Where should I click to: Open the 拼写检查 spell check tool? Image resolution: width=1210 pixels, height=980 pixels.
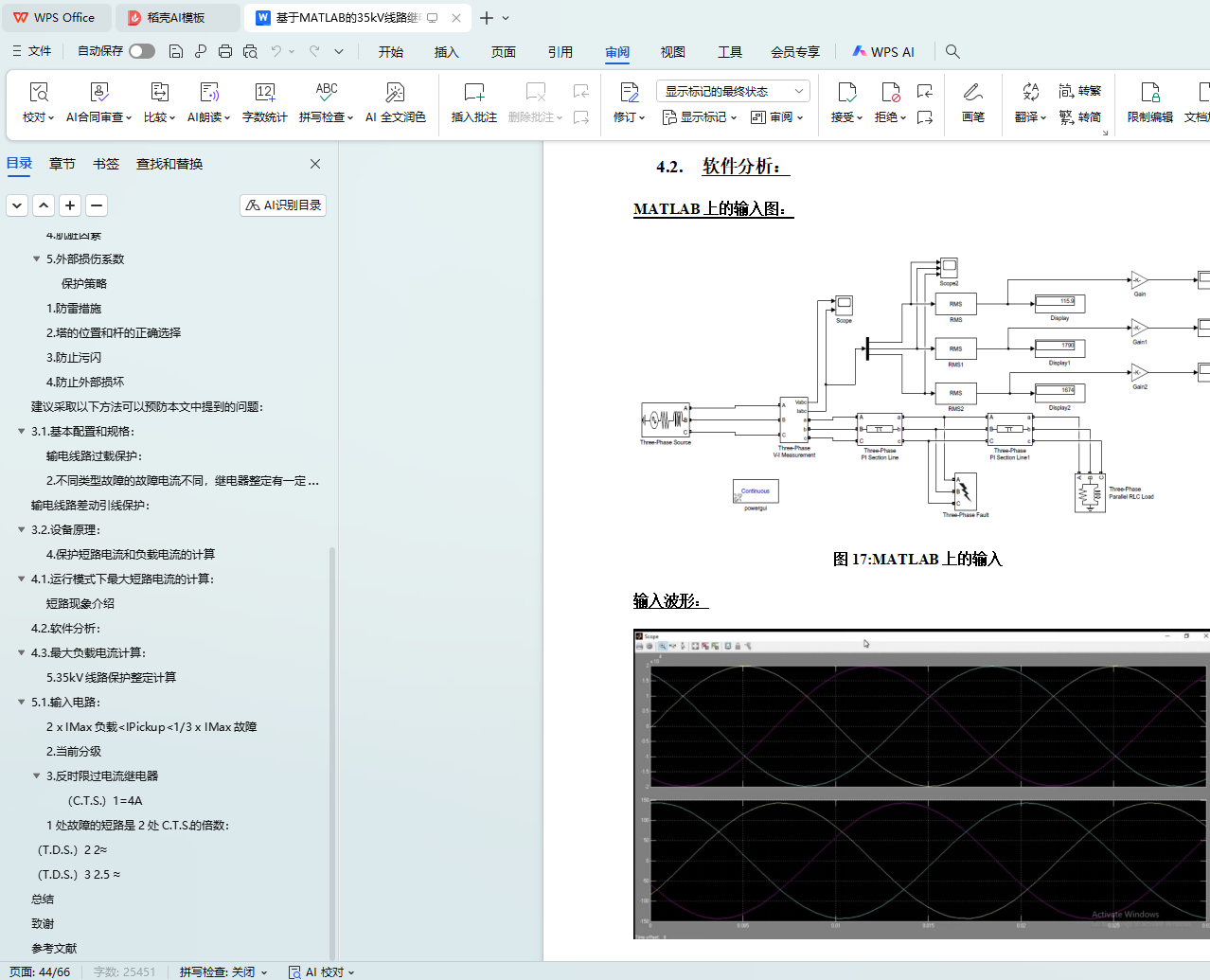(326, 102)
